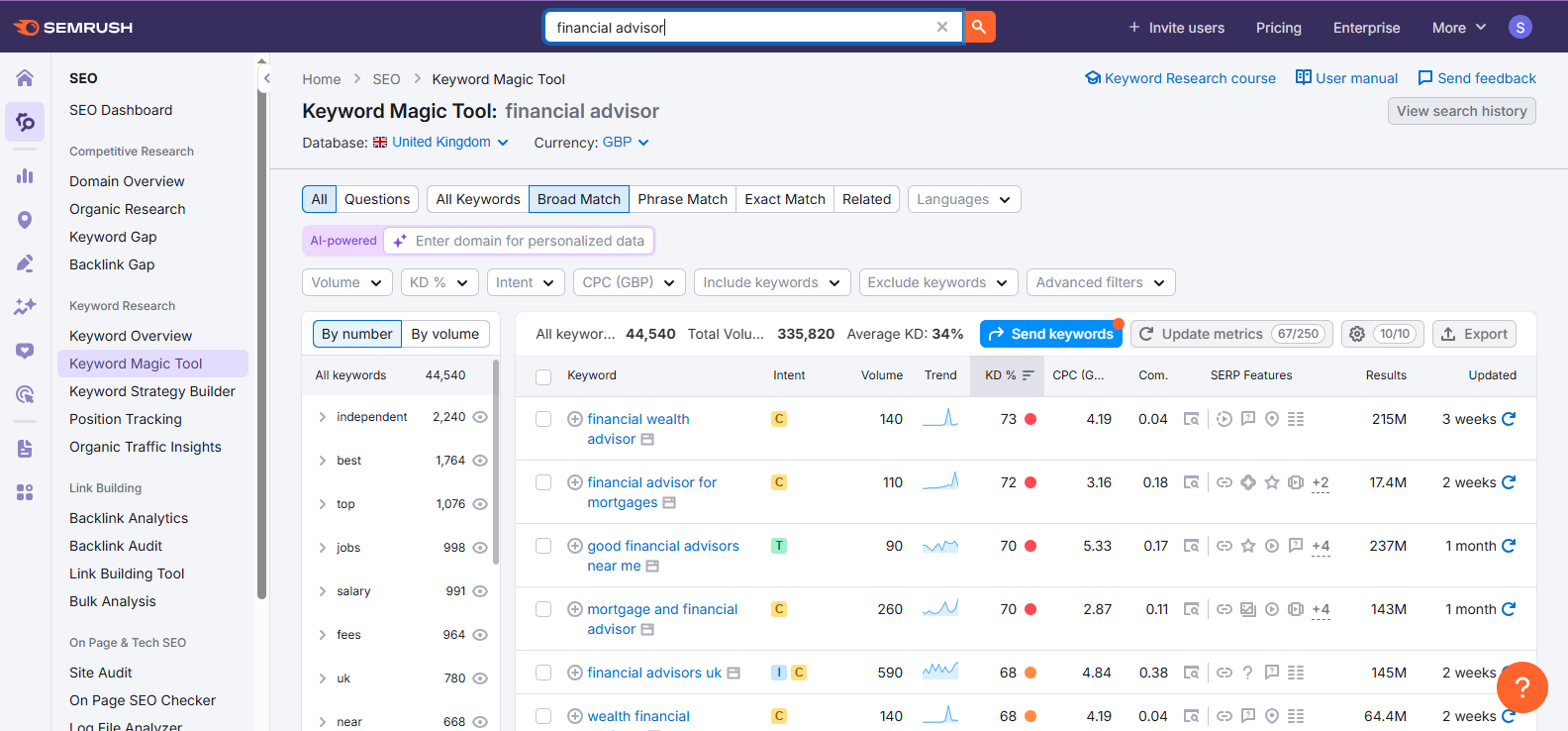Expand the jobs keyword group
Screen dimensions: 1568x731
pyautogui.click(x=323, y=548)
